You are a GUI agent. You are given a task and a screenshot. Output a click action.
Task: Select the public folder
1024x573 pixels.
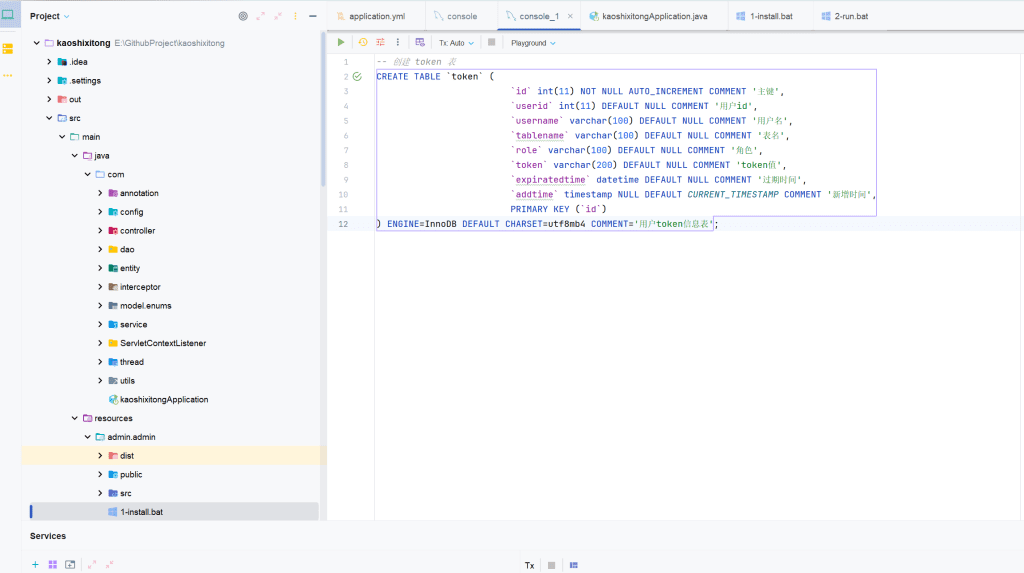click(x=131, y=475)
